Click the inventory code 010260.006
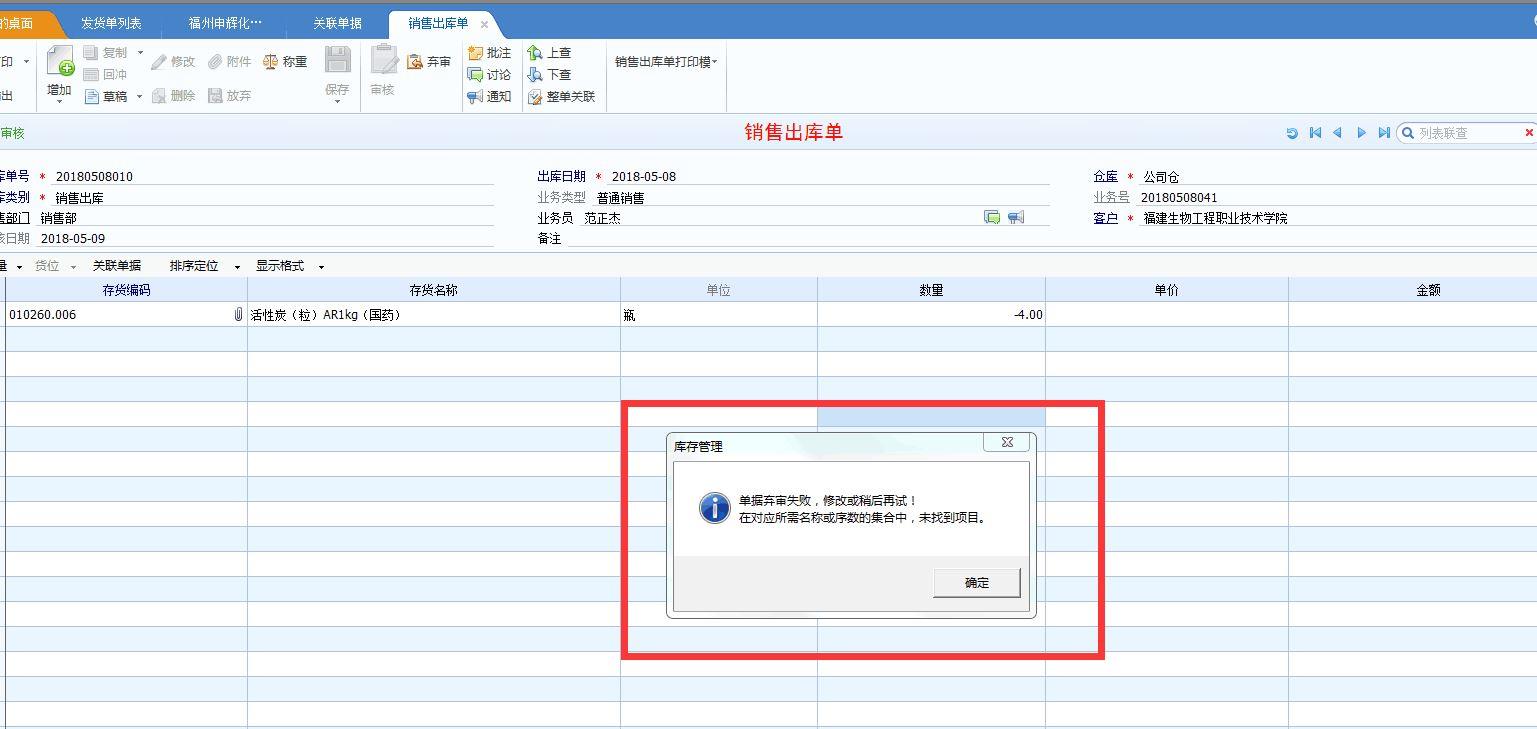1537x729 pixels. coord(42,314)
